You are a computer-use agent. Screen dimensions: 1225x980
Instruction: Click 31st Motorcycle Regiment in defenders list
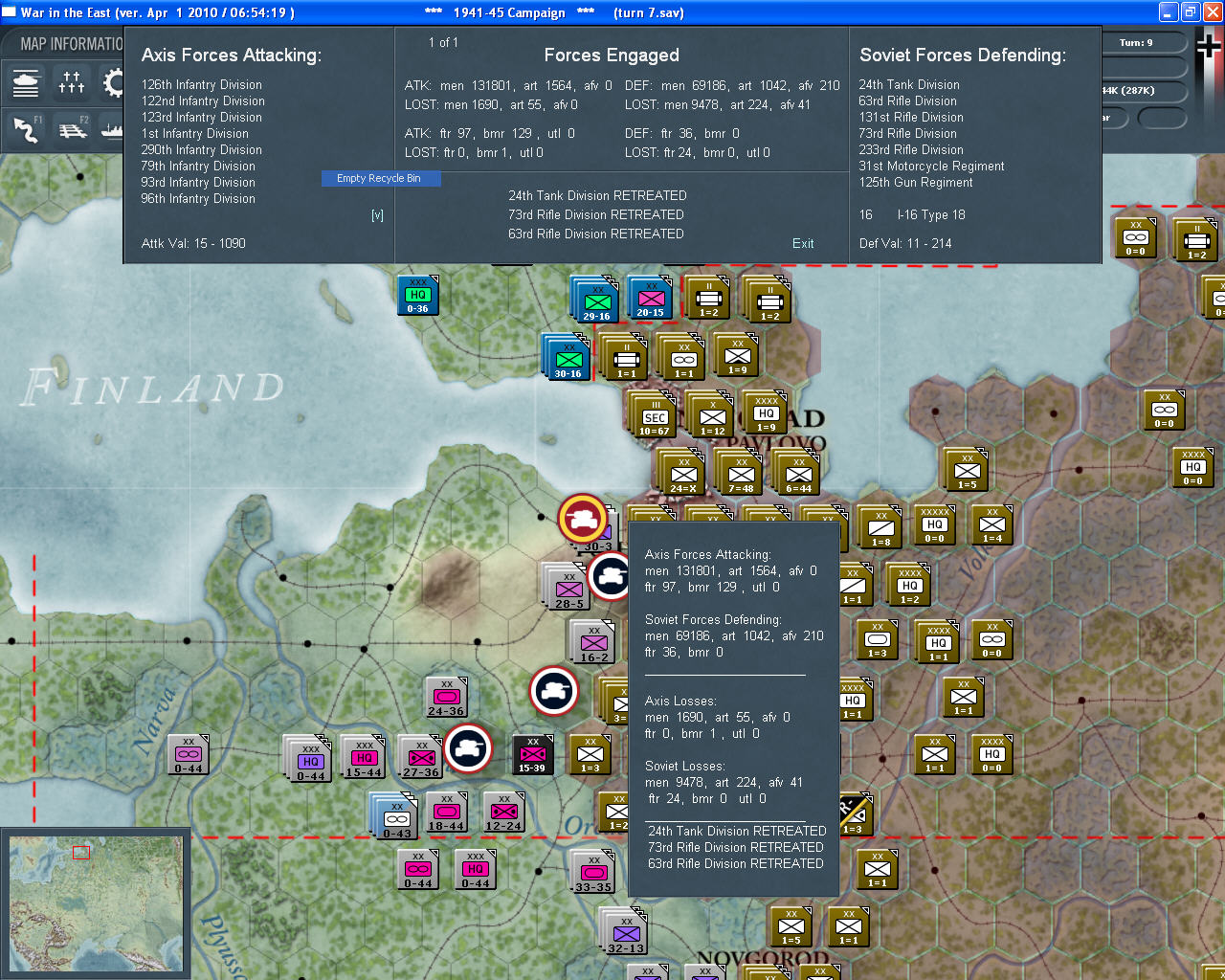click(x=931, y=166)
